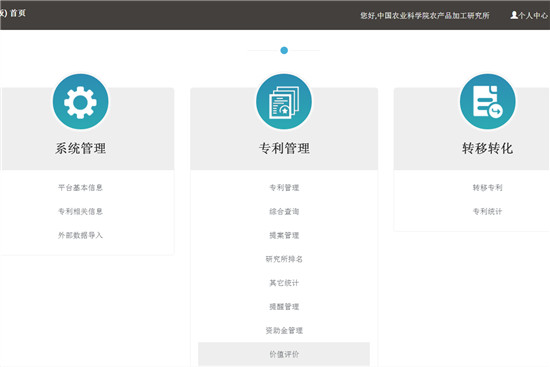Open the 专利管理 link in the list
Screen dimensions: 550x367
pyautogui.click(x=284, y=187)
